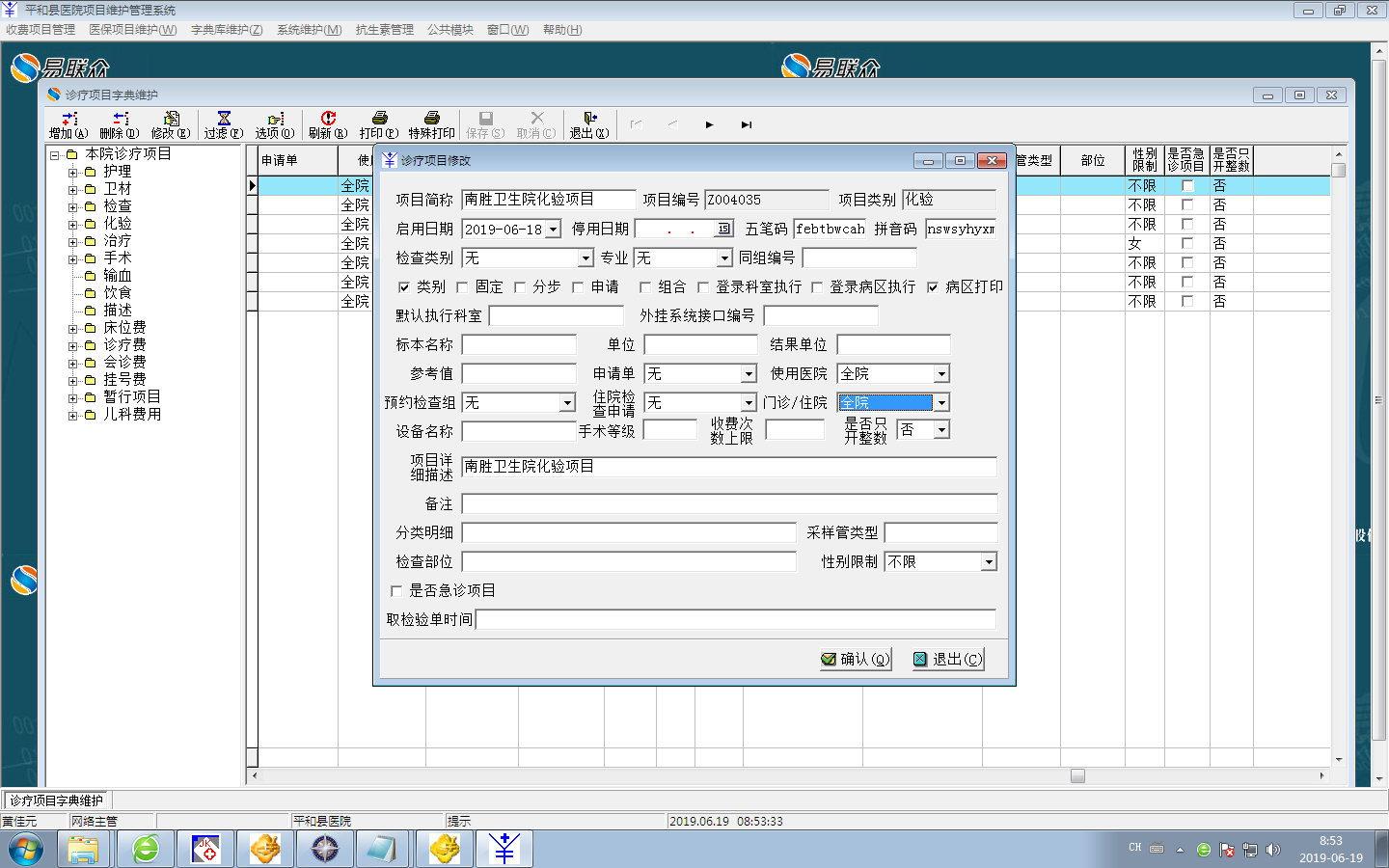
Task: Open the 公共模块 menu
Action: tap(450, 30)
